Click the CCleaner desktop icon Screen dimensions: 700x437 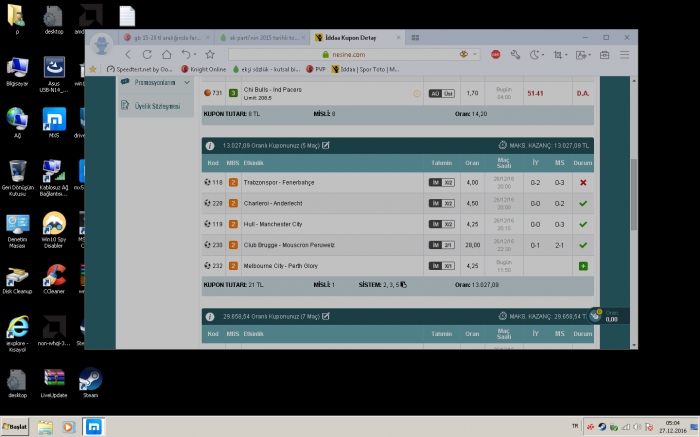(x=54, y=279)
